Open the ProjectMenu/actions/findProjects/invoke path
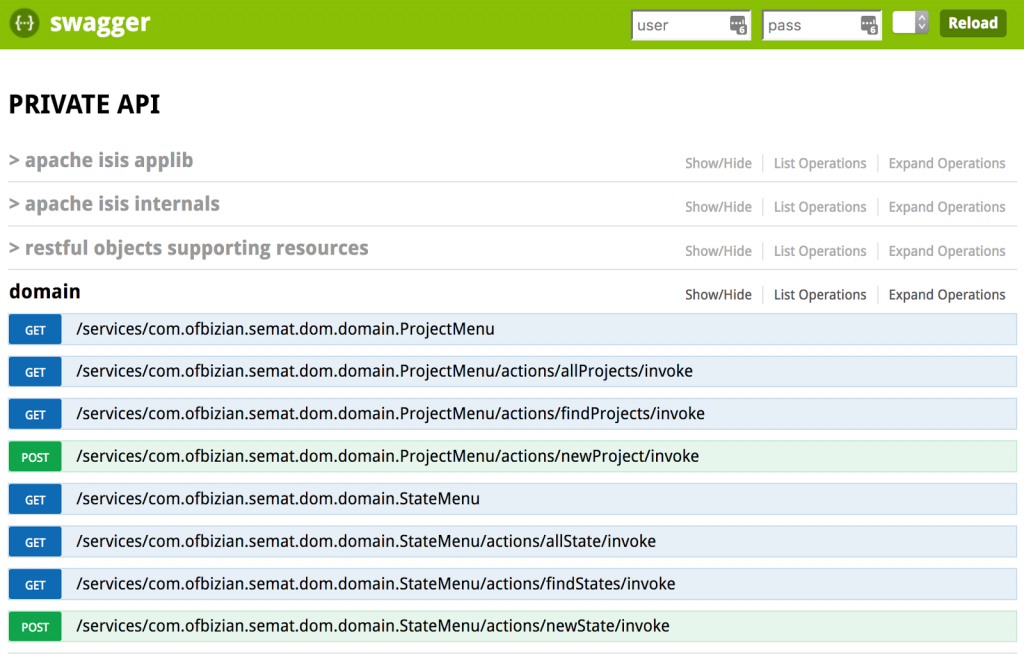Screen dimensions: 1024x661 coord(391,413)
